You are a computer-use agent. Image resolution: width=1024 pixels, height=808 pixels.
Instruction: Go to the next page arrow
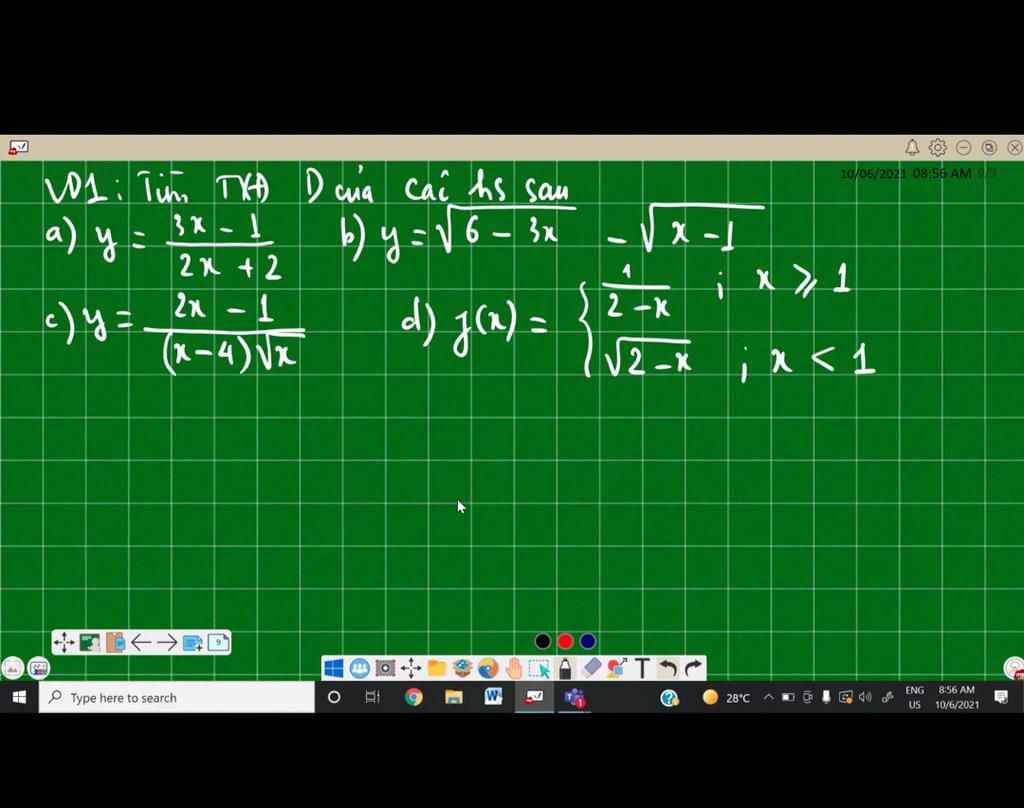pyautogui.click(x=167, y=643)
